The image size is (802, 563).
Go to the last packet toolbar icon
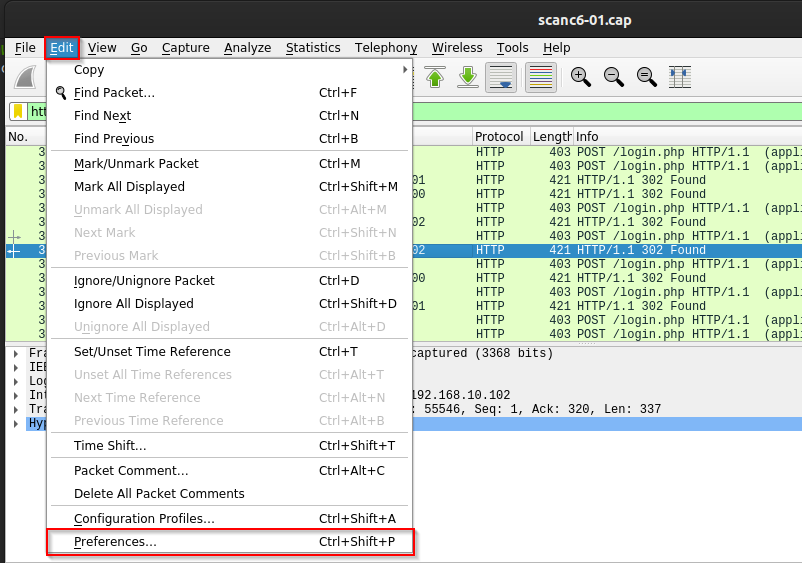[x=467, y=77]
